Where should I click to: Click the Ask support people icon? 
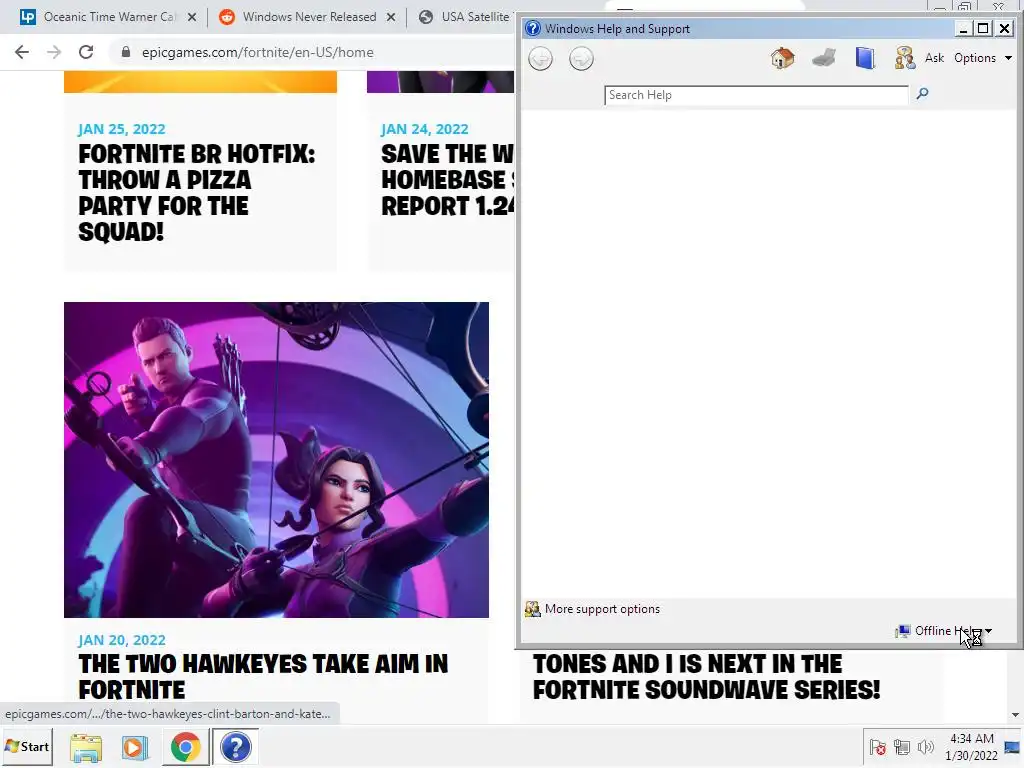pyautogui.click(x=904, y=58)
